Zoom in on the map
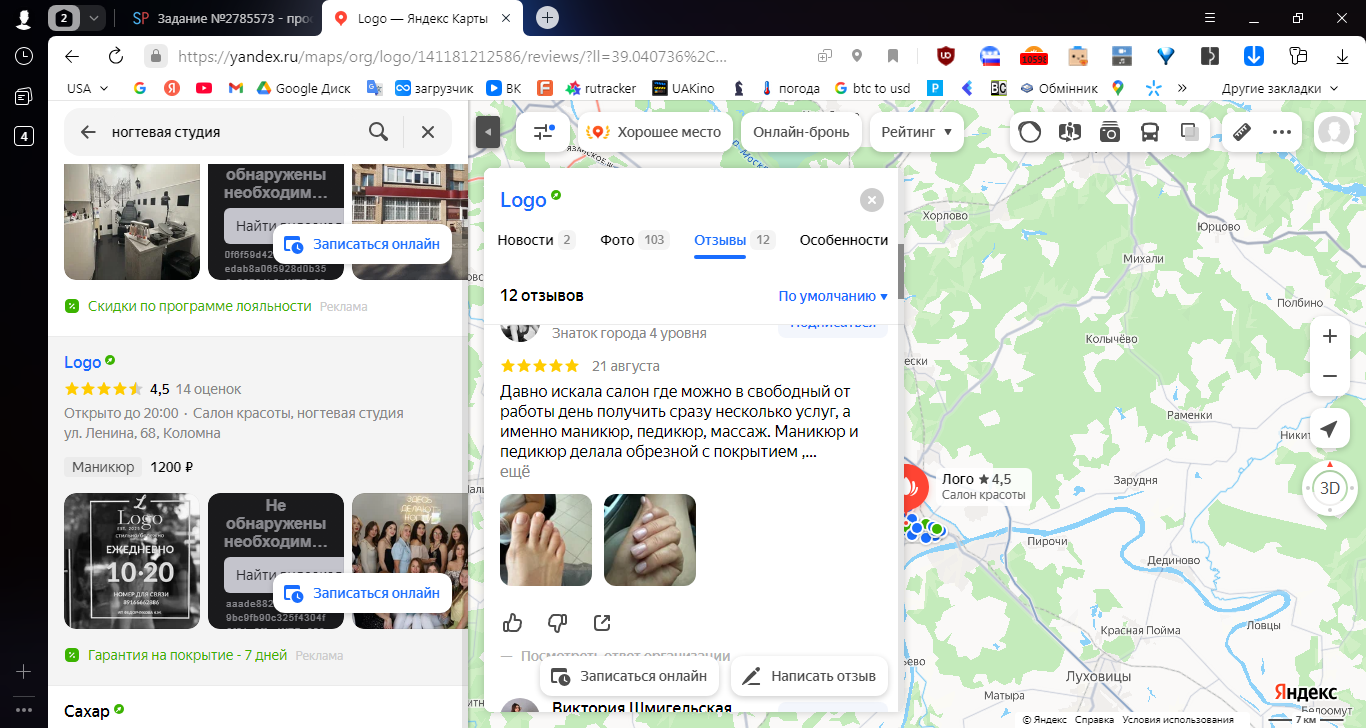Screen dimensions: 1366x728 coord(1330,337)
